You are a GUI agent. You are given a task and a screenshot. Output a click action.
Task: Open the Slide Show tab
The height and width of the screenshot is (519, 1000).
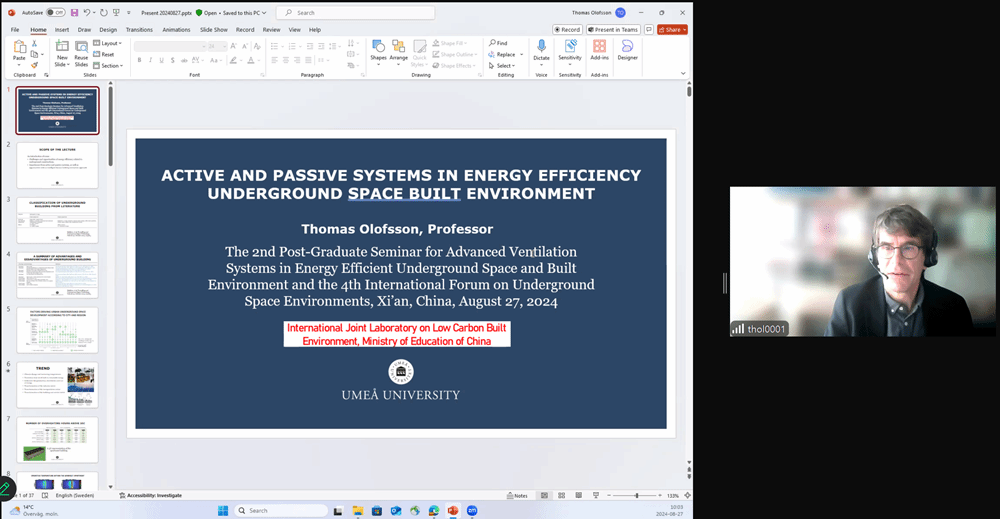[214, 29]
